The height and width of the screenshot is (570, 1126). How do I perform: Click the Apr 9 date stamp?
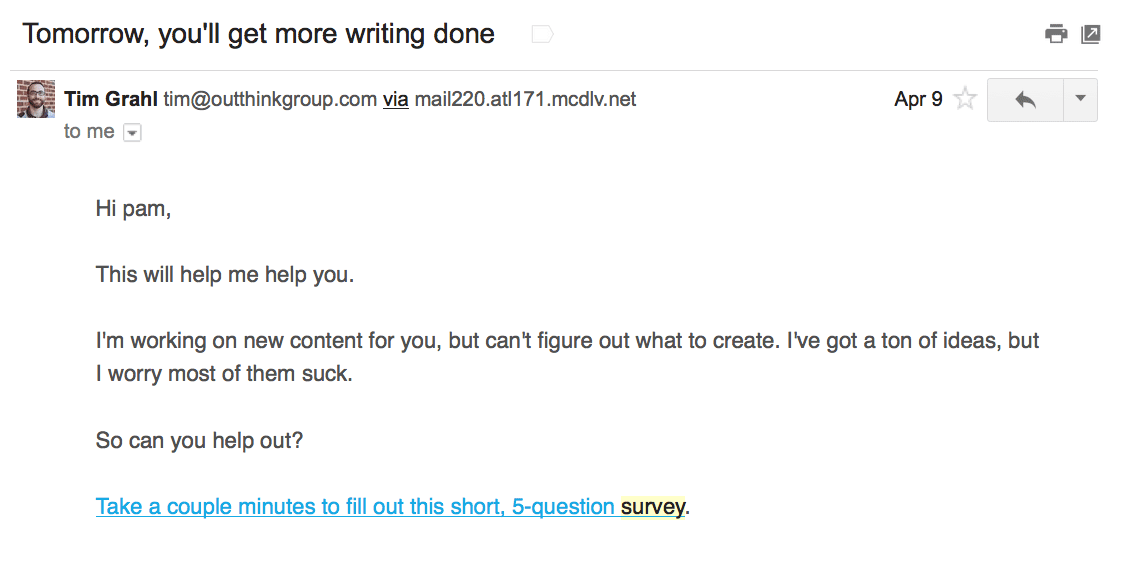(918, 99)
